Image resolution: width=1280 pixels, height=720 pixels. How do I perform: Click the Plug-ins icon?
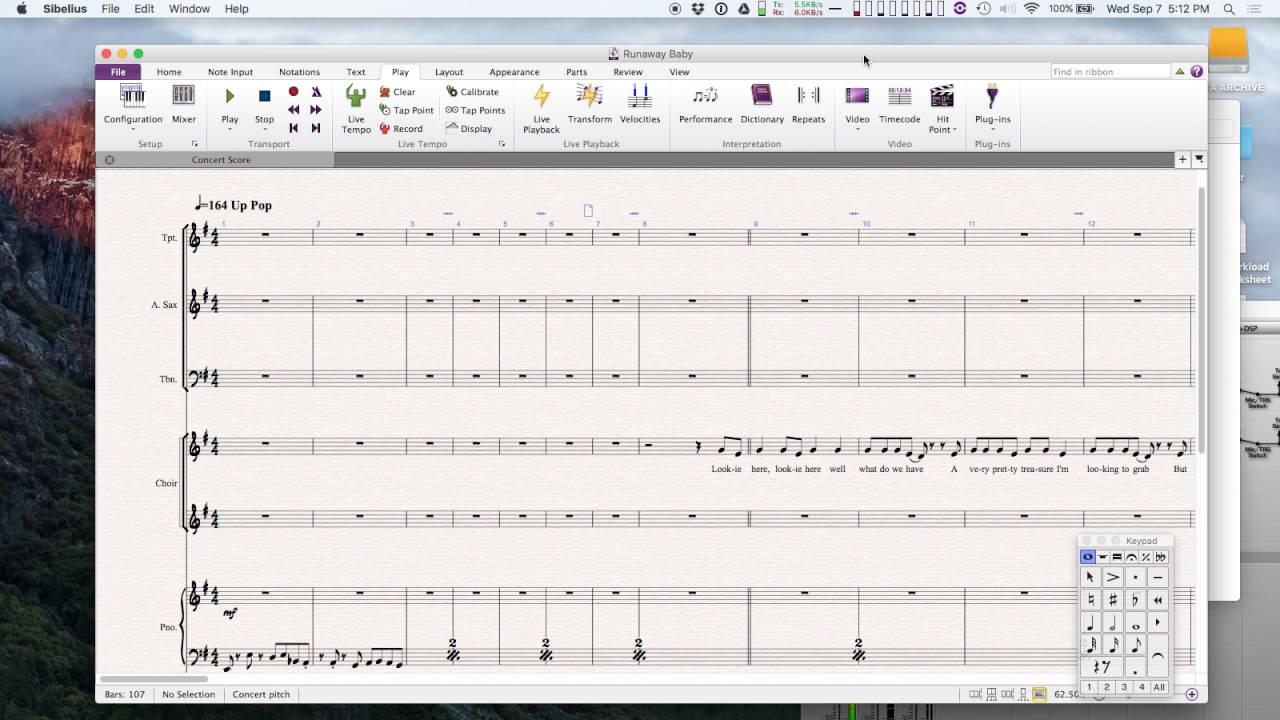coord(992,96)
